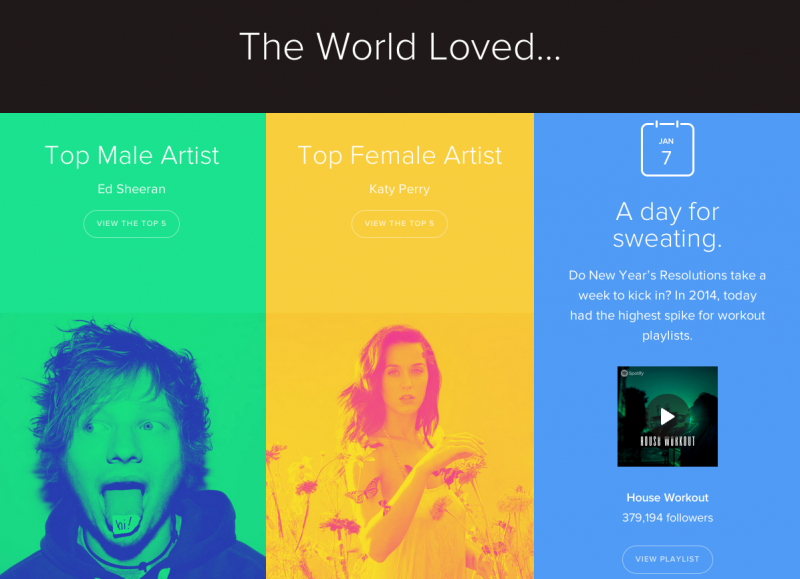Click the 379,194 followers text
Screen dimensions: 800x579
667,518
